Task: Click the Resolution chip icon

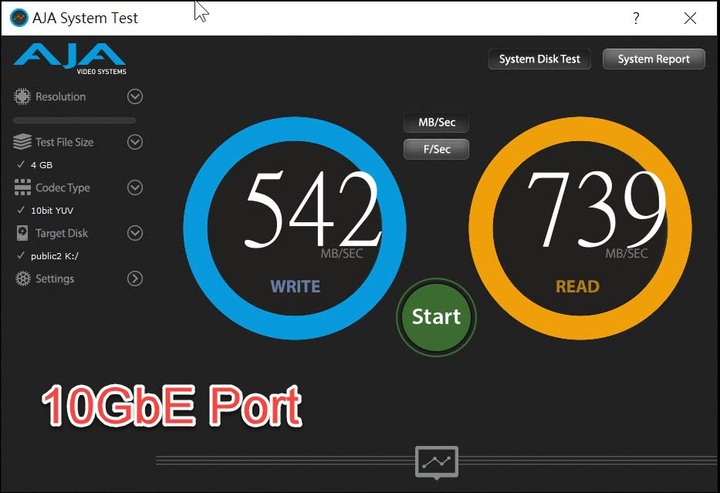Action: pyautogui.click(x=22, y=96)
